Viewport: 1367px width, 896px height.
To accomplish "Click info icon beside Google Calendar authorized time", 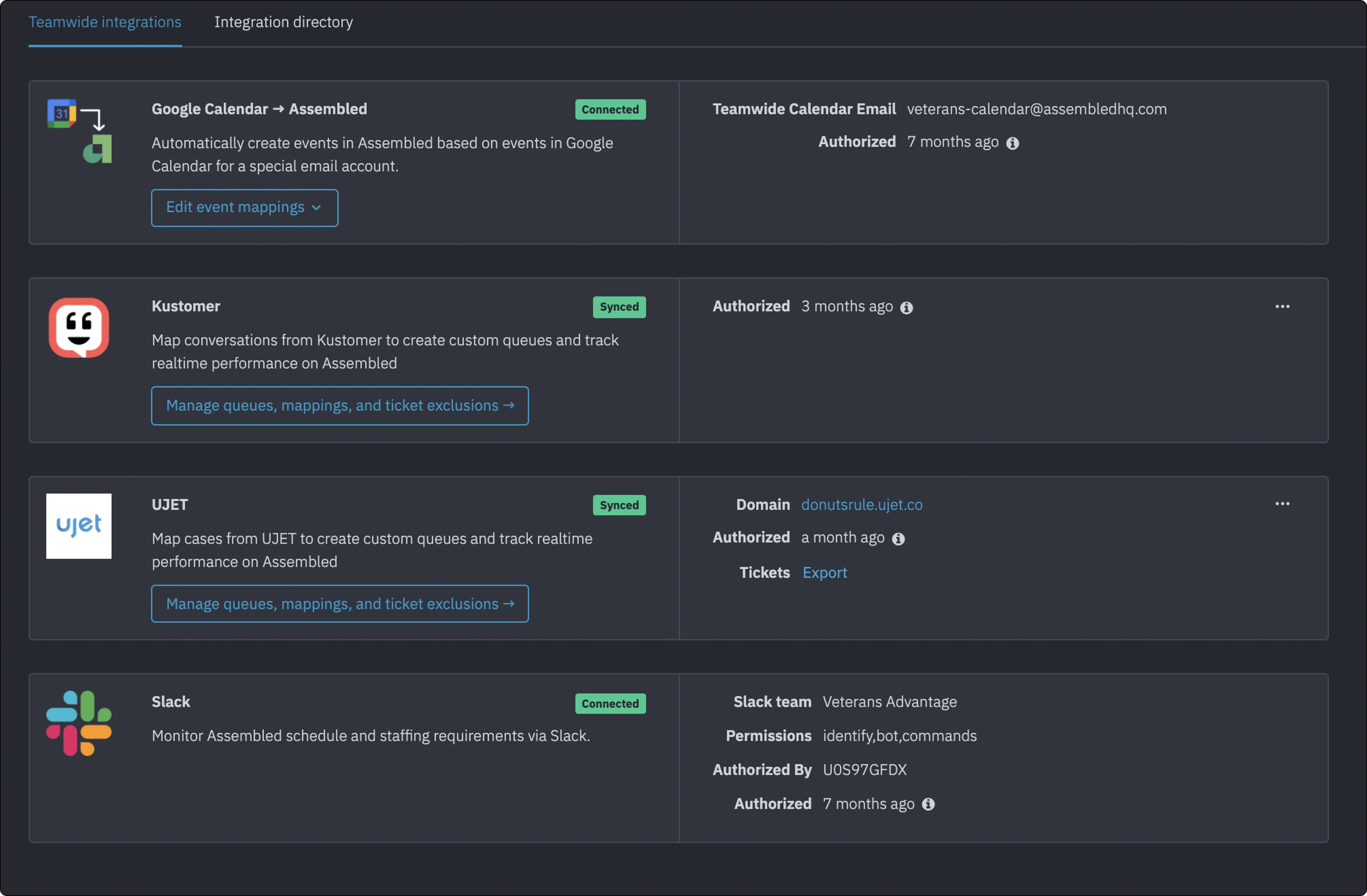I will pyautogui.click(x=1013, y=143).
